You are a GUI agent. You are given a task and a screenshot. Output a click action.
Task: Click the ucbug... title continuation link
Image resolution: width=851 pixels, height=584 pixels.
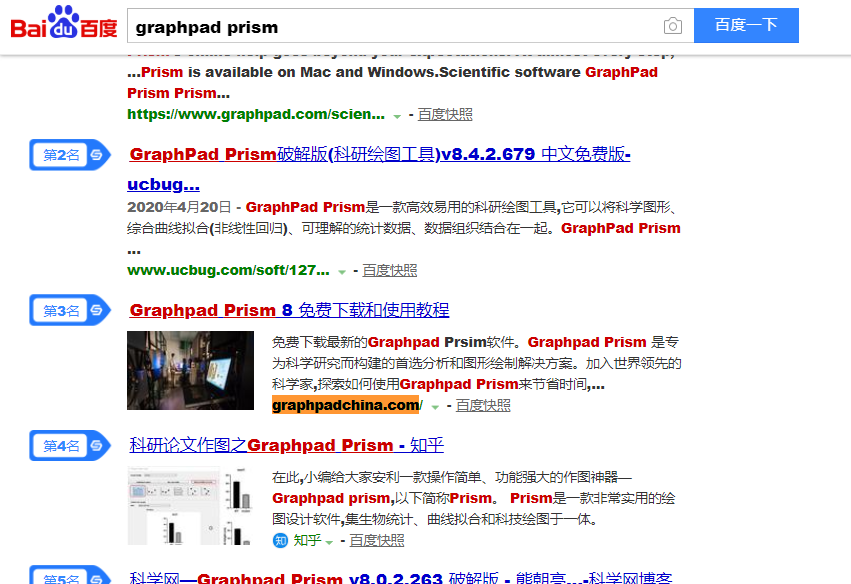click(163, 184)
